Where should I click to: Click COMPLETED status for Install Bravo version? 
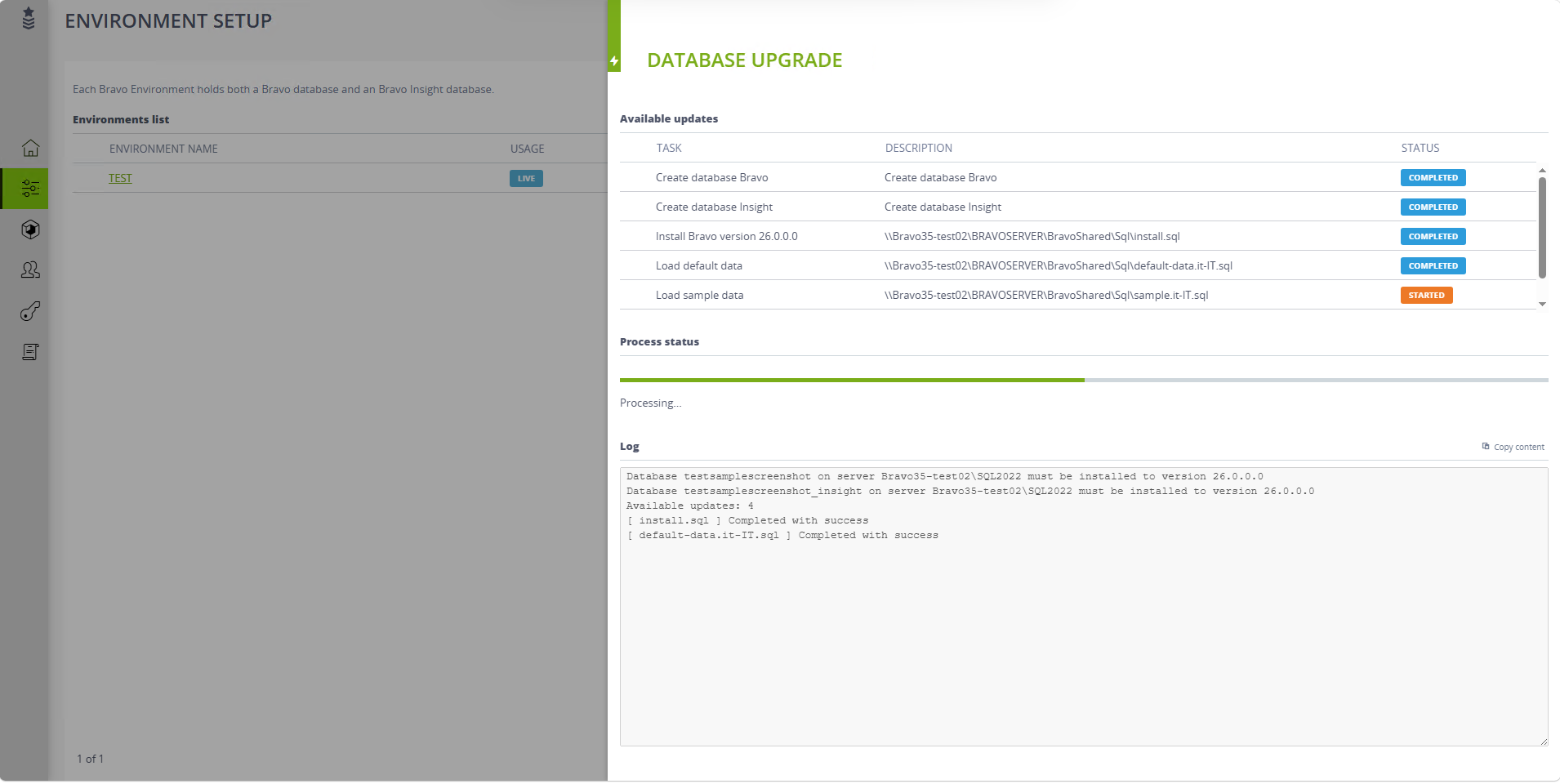pyautogui.click(x=1433, y=236)
